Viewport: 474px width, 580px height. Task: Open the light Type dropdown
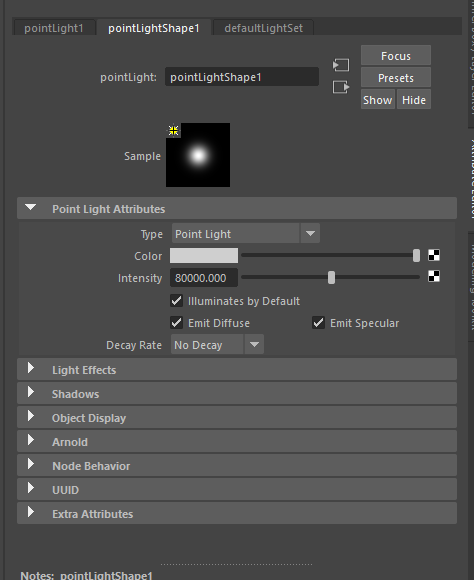(x=246, y=233)
